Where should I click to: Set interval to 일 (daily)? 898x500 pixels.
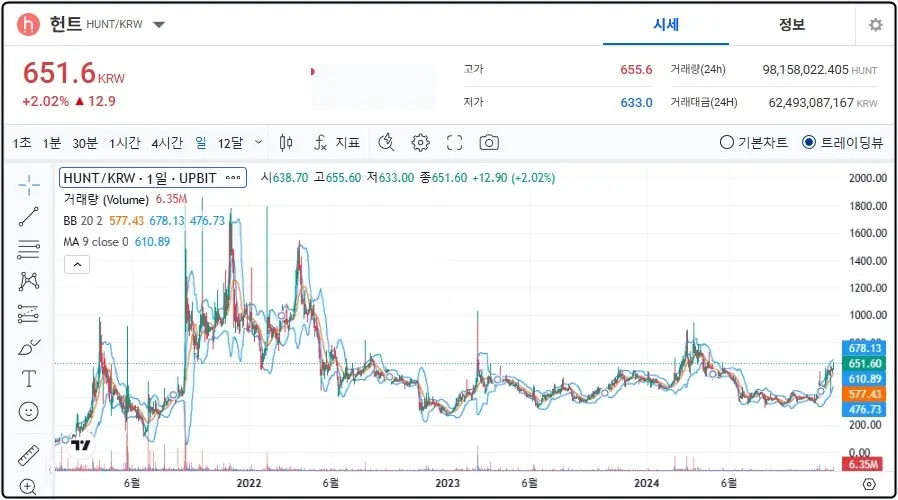(x=200, y=143)
